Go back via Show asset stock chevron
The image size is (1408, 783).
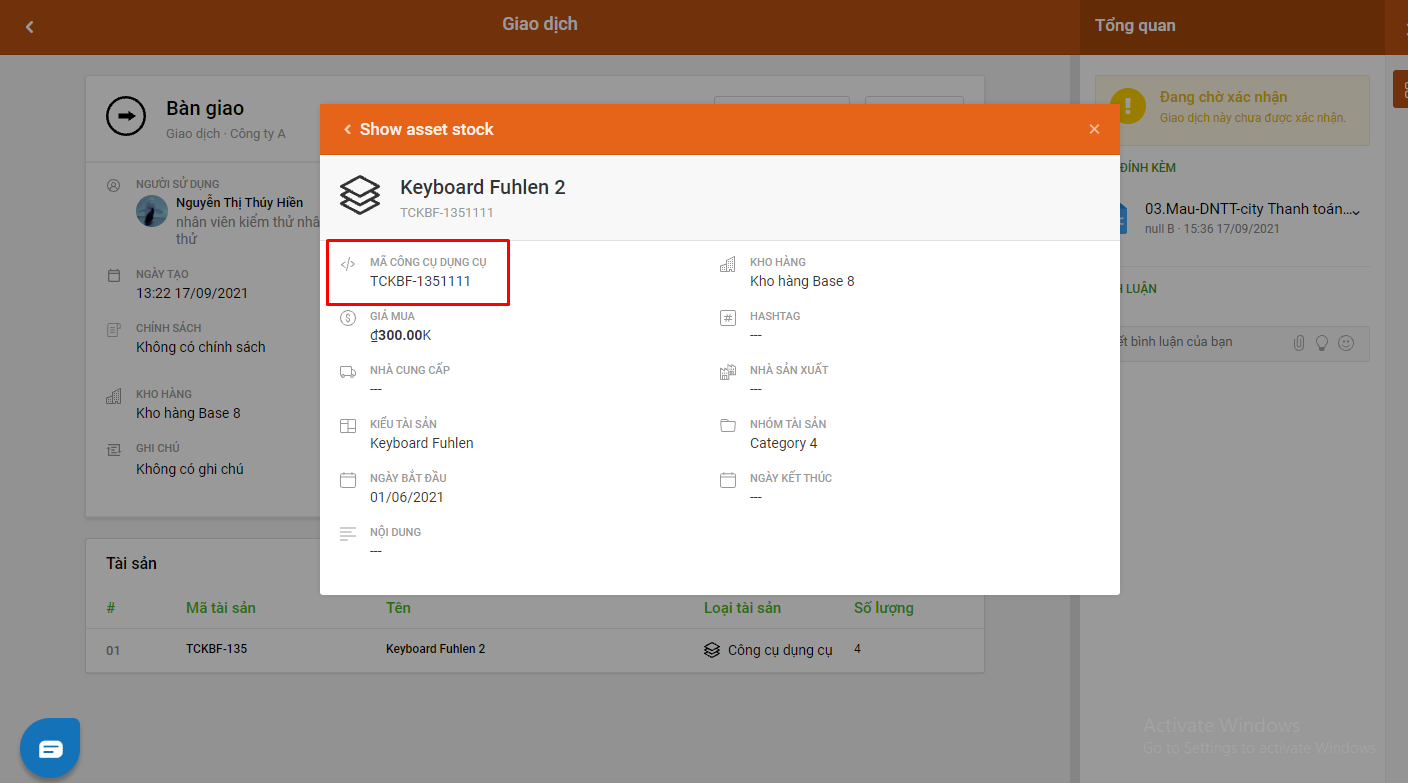pyautogui.click(x=347, y=129)
